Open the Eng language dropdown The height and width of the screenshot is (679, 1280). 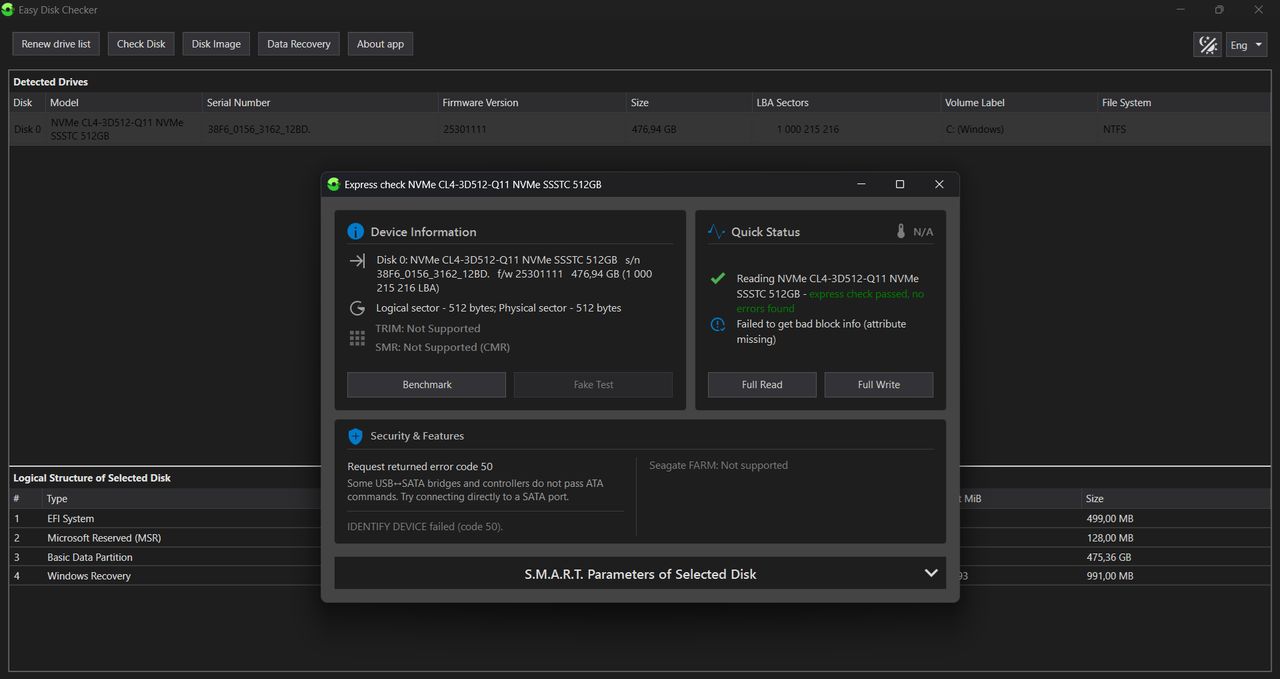pyautogui.click(x=1247, y=45)
